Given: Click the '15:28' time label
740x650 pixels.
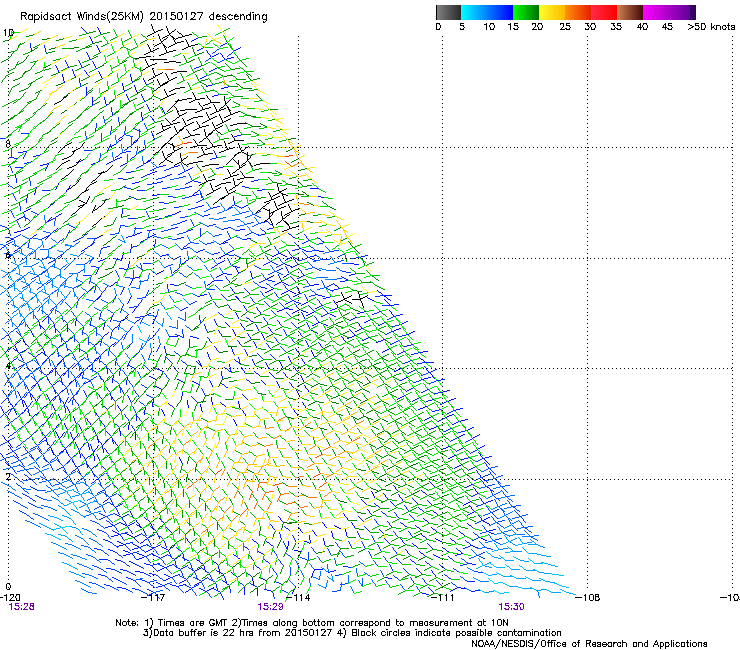Looking at the screenshot, I should coord(21,607).
